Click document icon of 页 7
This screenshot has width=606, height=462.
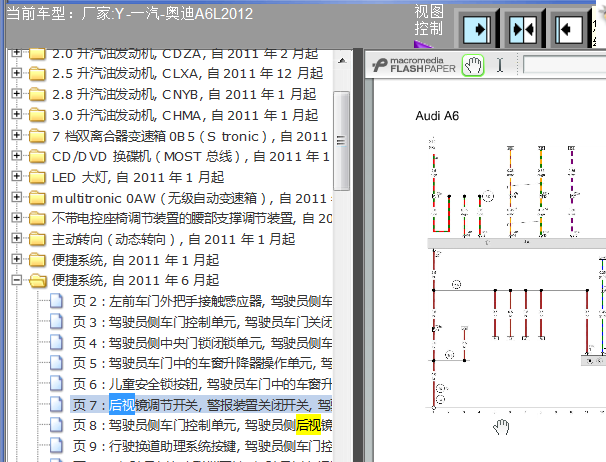(x=56, y=404)
